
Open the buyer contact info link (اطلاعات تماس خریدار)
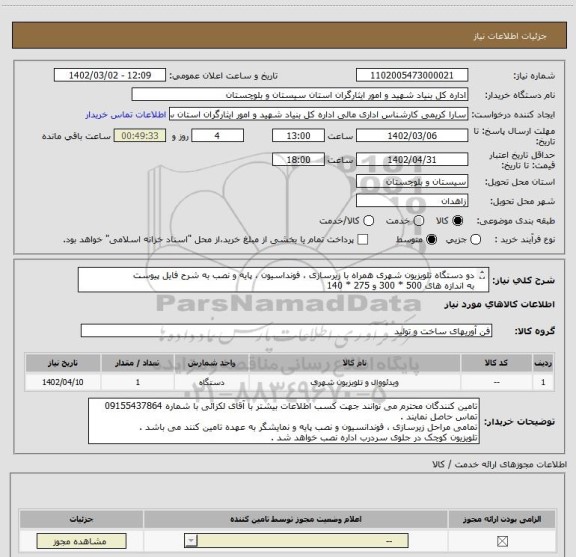point(126,115)
